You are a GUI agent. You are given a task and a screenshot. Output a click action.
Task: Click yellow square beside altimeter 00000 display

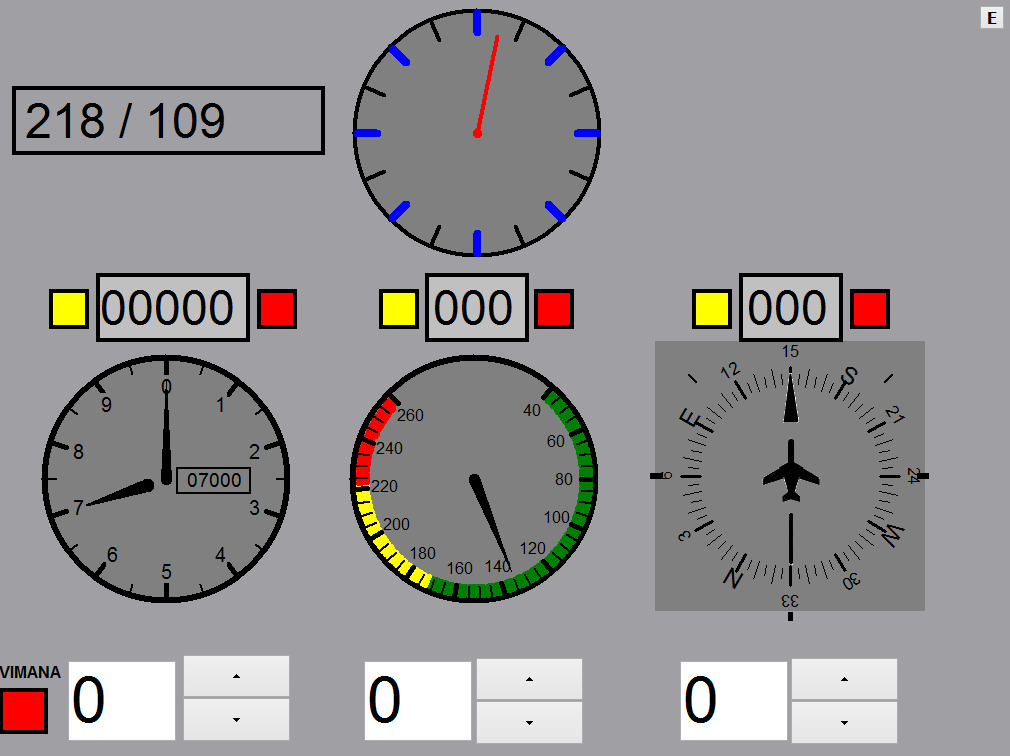tap(69, 309)
